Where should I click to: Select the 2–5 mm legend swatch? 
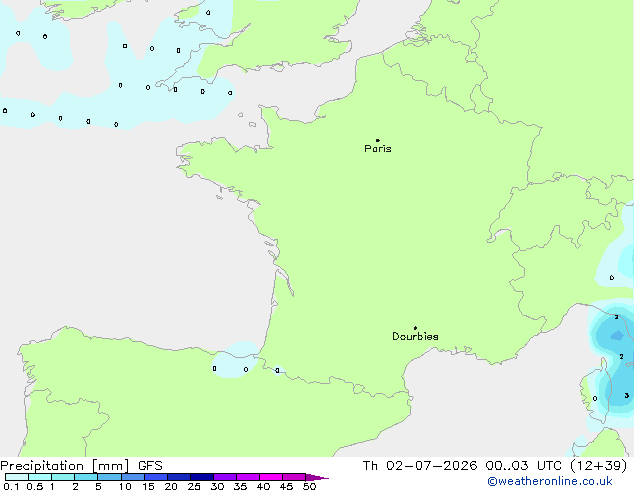pos(86,477)
